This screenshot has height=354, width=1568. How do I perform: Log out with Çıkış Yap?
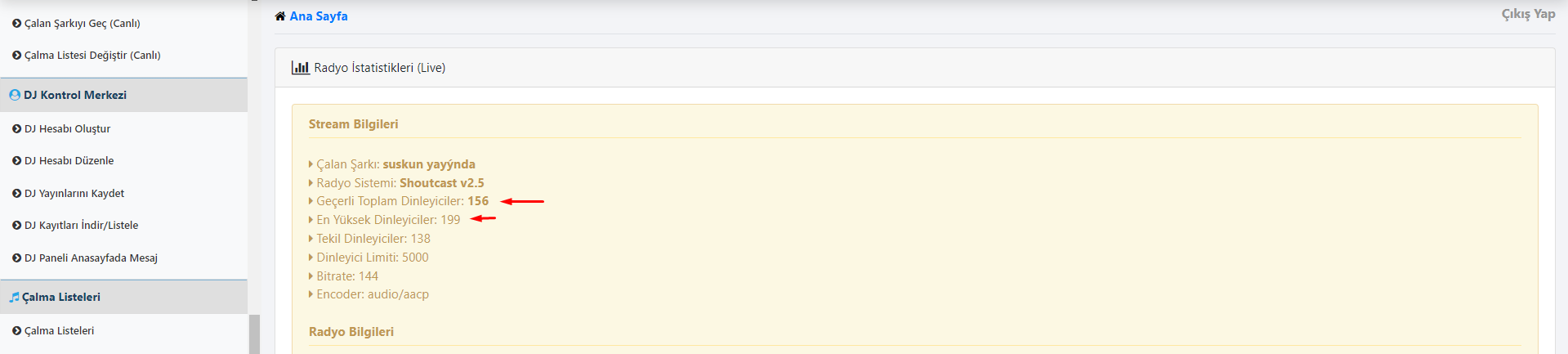1528,14
